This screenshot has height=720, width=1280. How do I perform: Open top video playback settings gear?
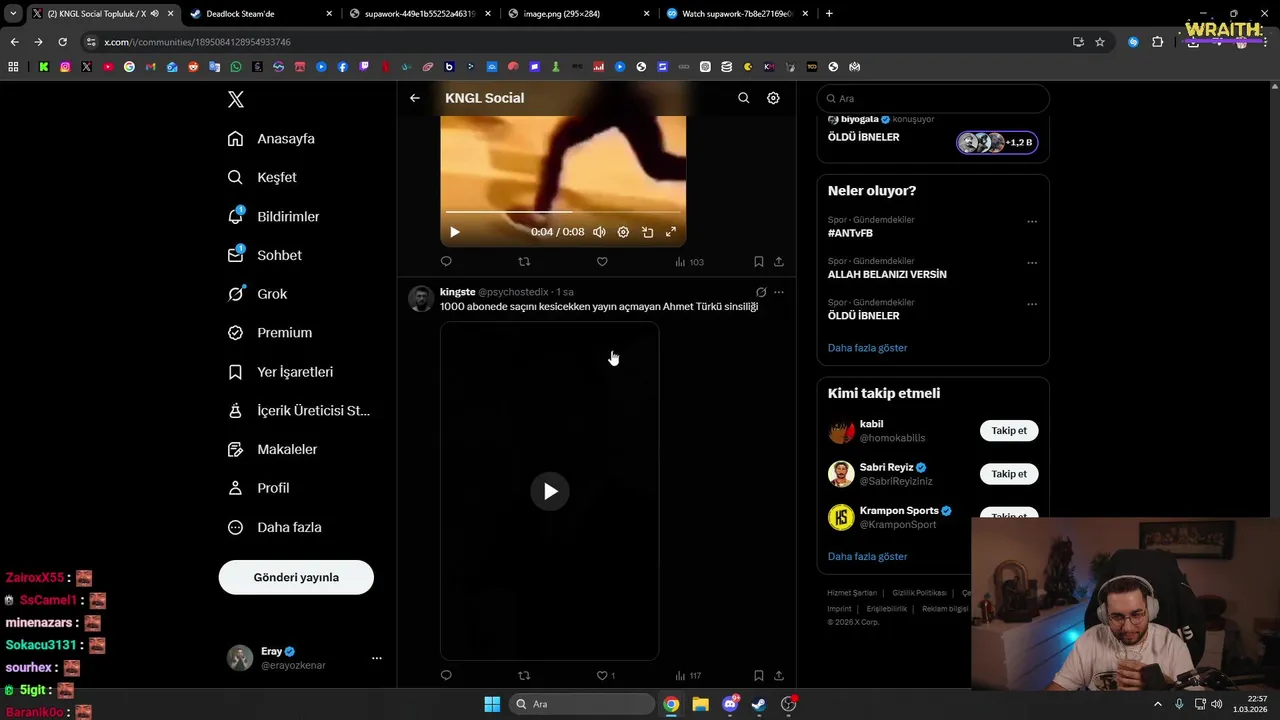(623, 232)
